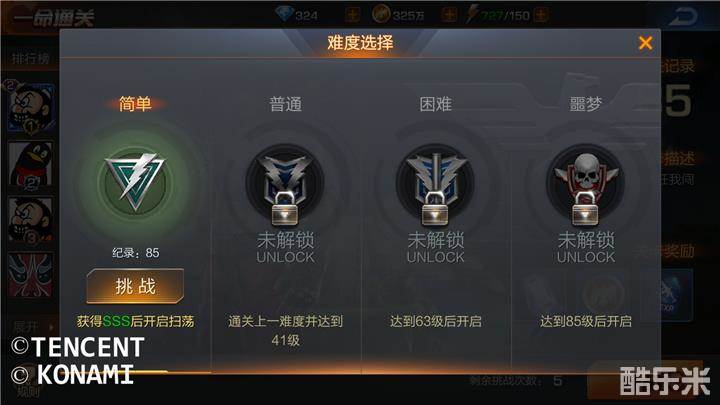720x405 pixels.
Task: Add diamonds with the plus next to 324
Action: 353,15
